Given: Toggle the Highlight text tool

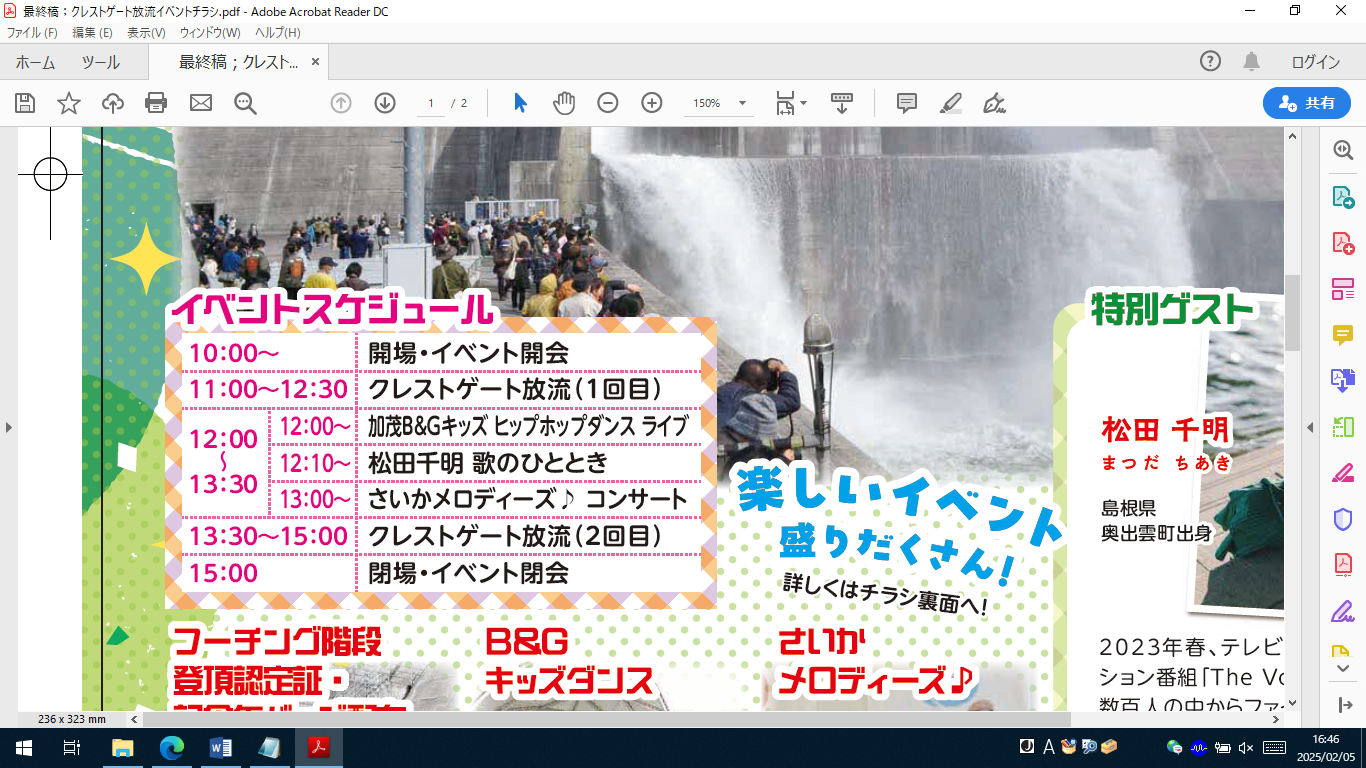Looking at the screenshot, I should tap(950, 103).
